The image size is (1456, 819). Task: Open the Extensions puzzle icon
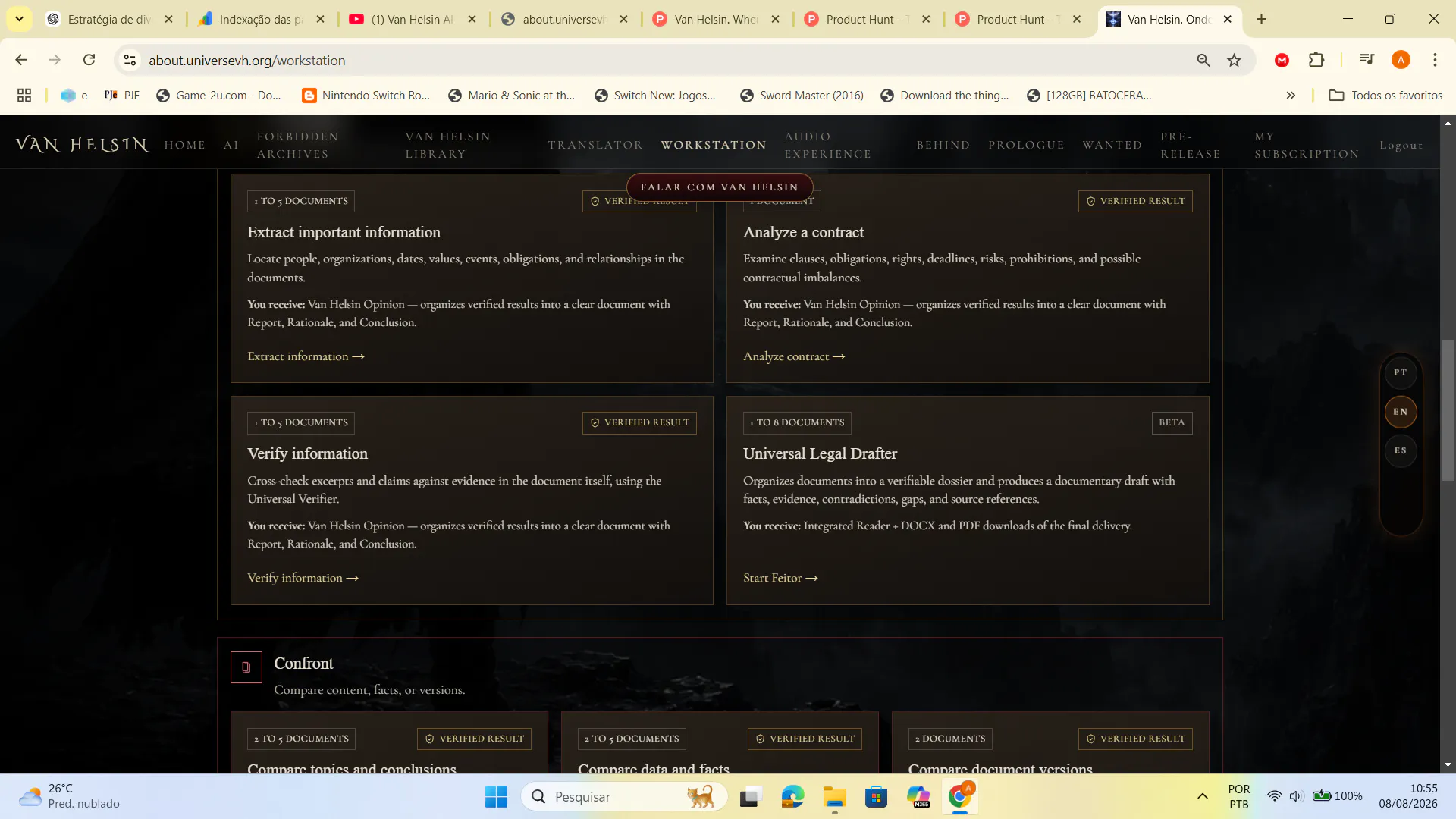1316,60
